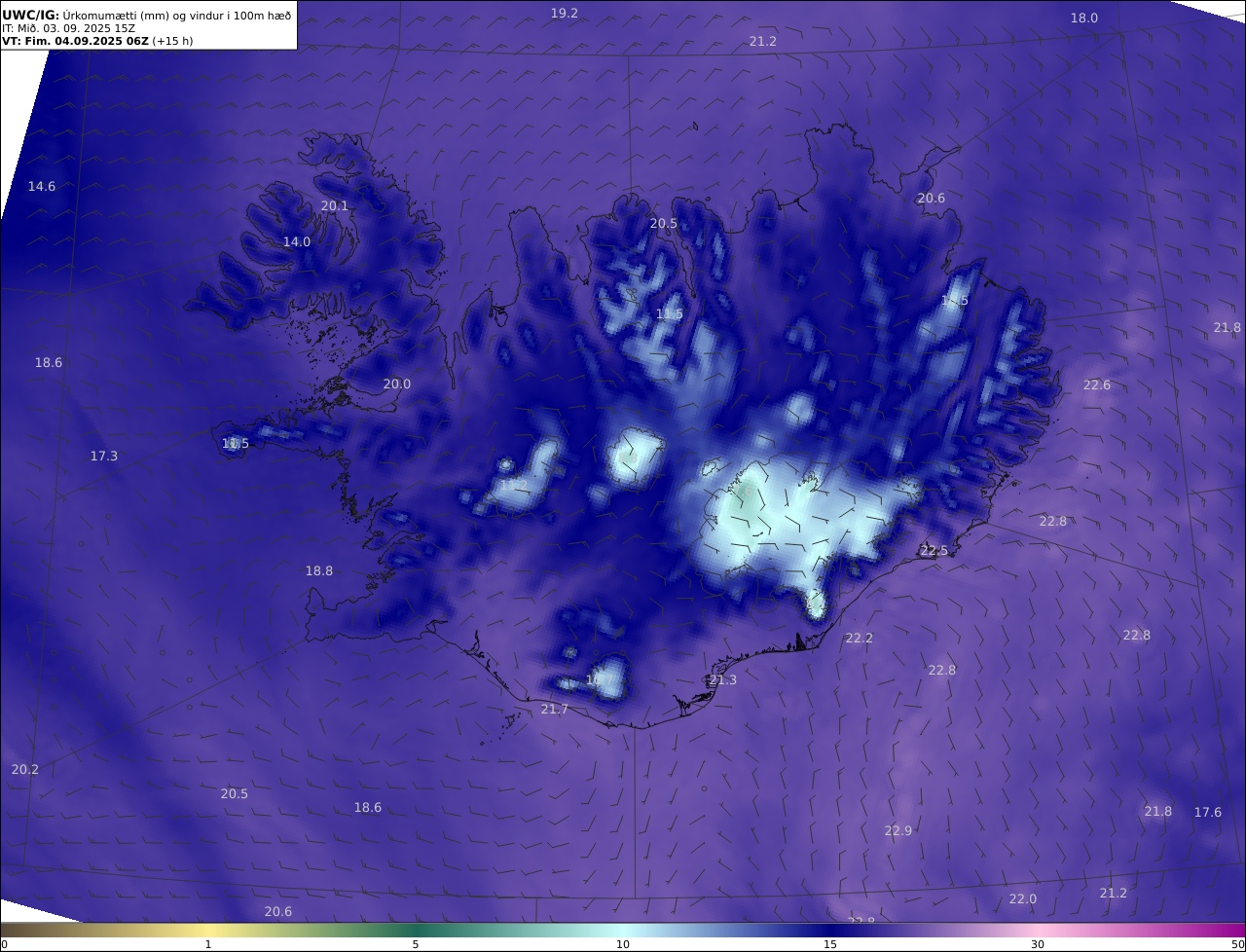
Task: Click the valid time 'VT: Fim. 04.09.2025 06Z'
Action: (75, 41)
